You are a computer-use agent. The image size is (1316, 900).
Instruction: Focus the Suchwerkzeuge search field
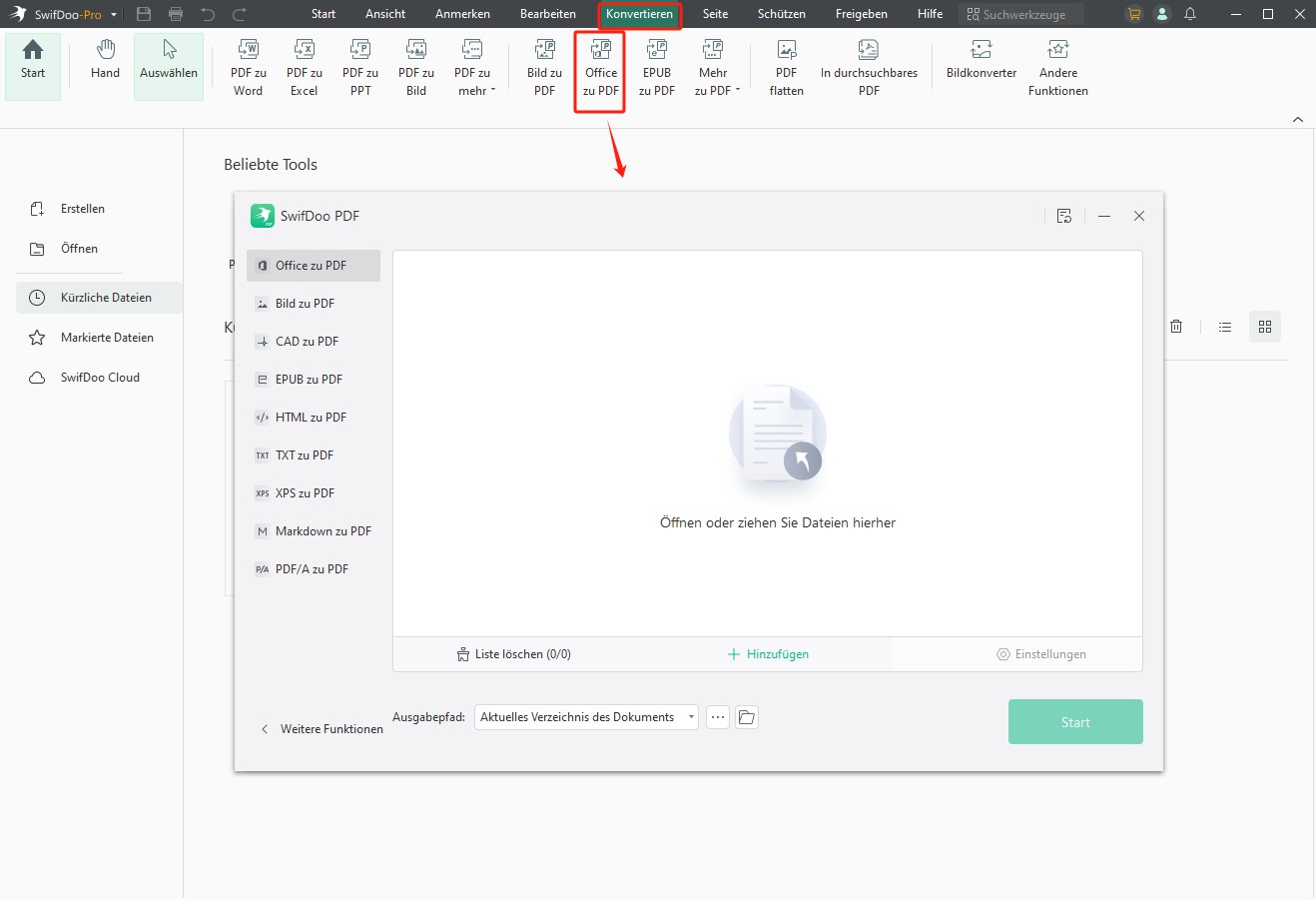click(x=1021, y=15)
